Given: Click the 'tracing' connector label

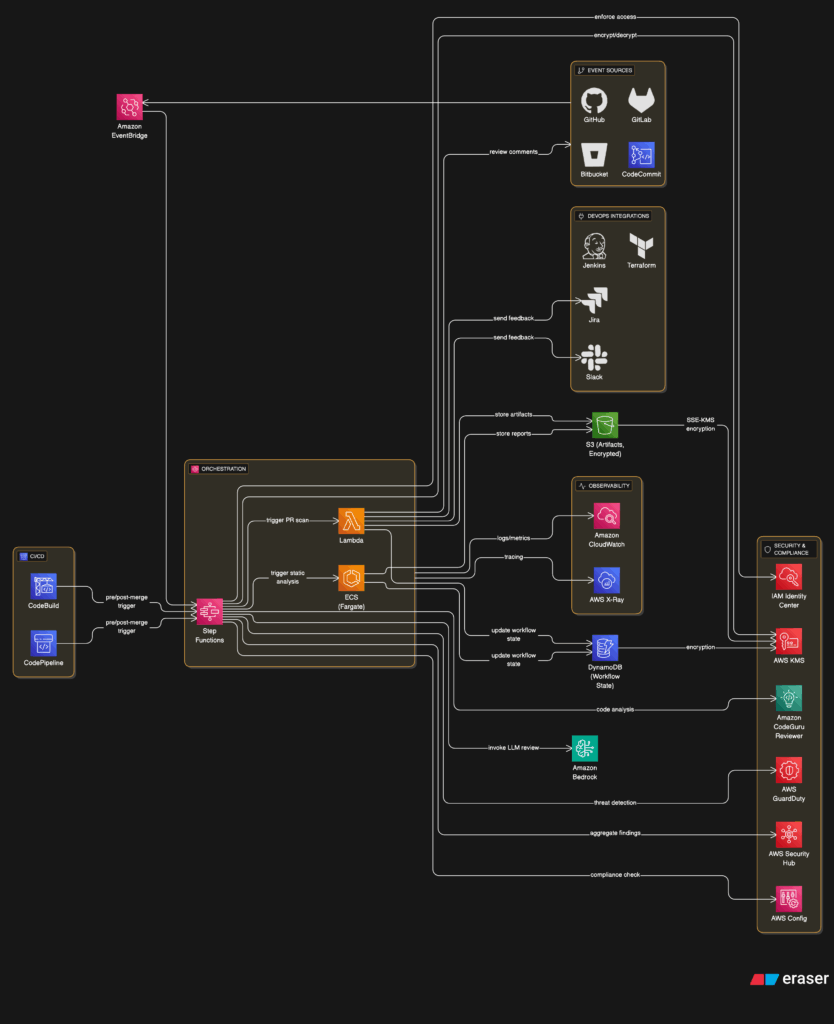Looking at the screenshot, I should 513,558.
